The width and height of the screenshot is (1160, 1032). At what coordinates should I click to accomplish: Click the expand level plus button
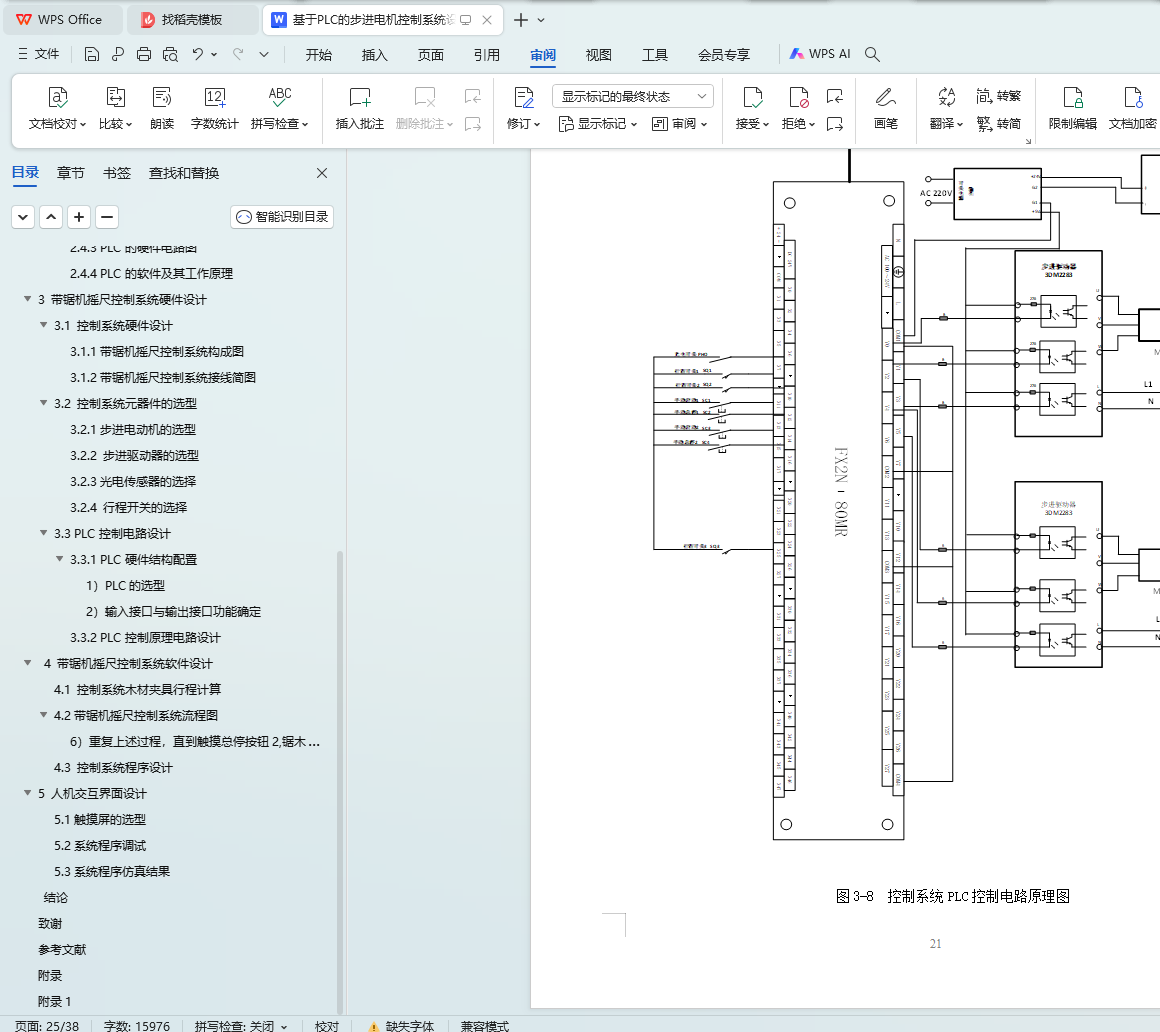pos(79,217)
